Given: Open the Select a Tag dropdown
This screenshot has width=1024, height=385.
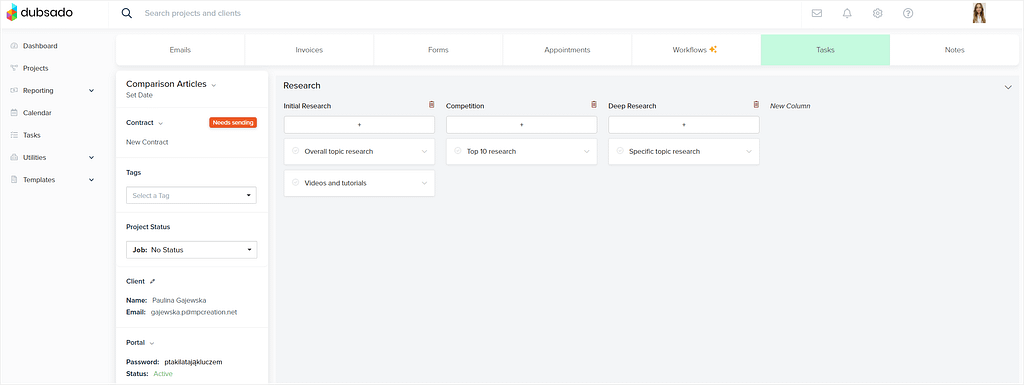Looking at the screenshot, I should pos(191,195).
